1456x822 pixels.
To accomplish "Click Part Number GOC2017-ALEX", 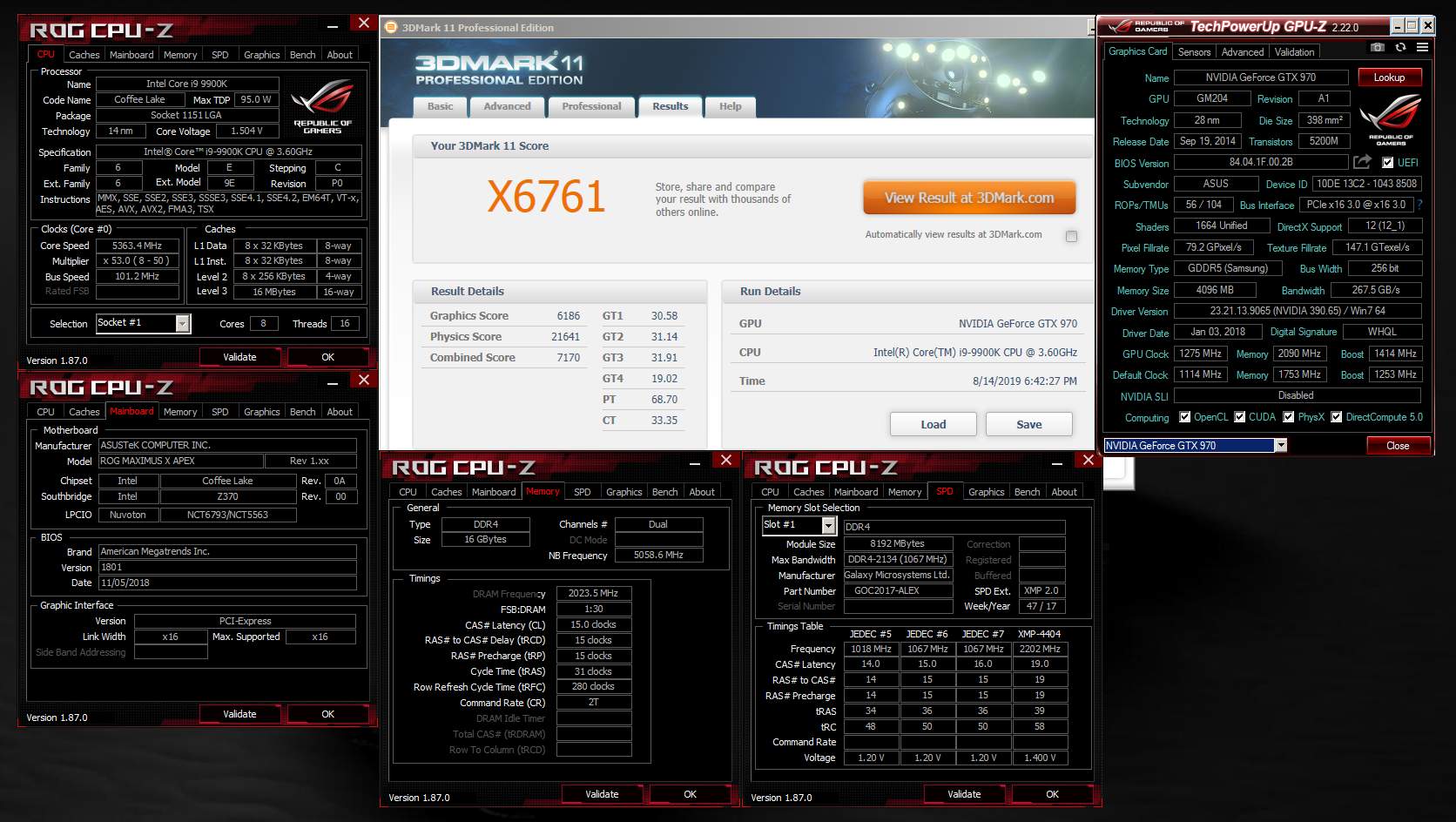I will 898,590.
